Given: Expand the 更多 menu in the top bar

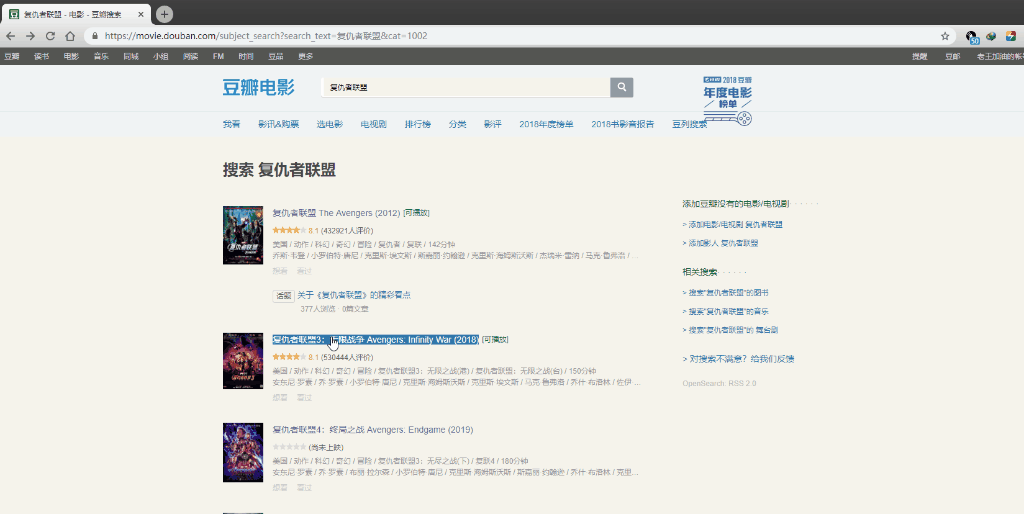Looking at the screenshot, I should 306,56.
